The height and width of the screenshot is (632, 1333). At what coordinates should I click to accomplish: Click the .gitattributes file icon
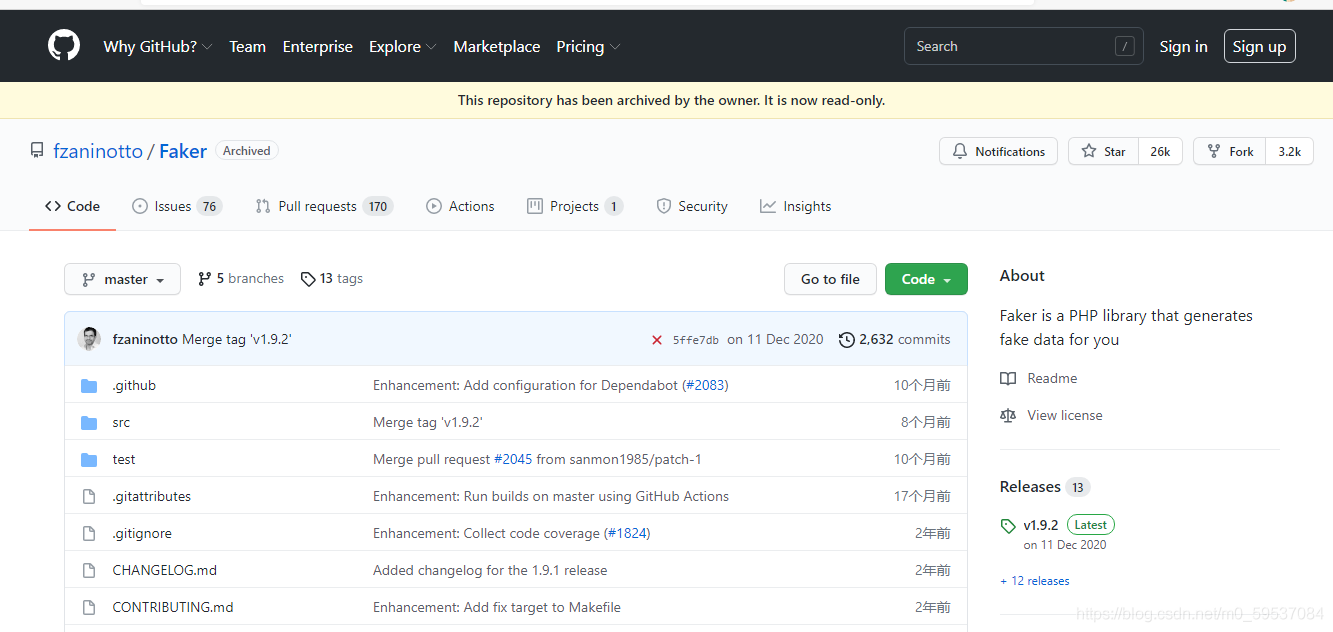(x=89, y=497)
